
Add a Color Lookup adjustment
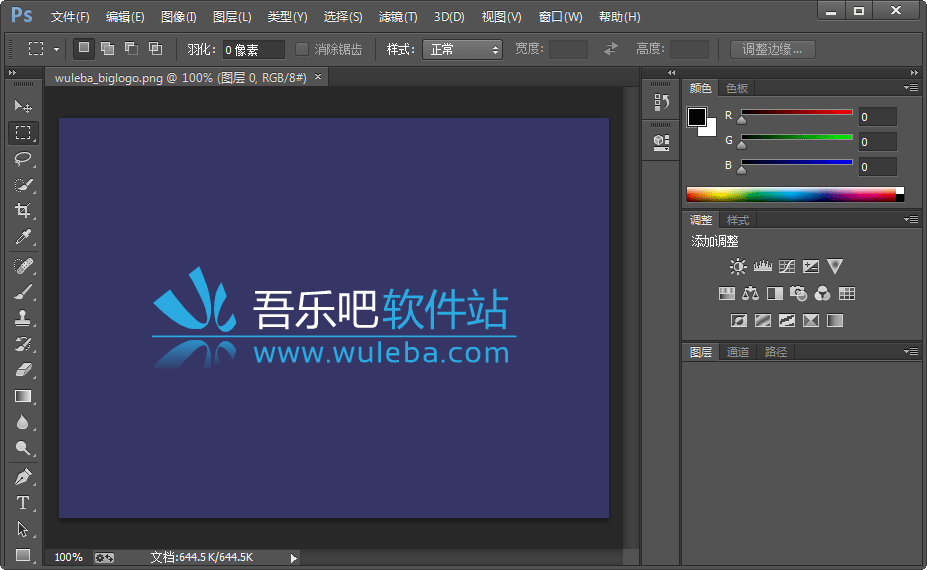point(847,293)
